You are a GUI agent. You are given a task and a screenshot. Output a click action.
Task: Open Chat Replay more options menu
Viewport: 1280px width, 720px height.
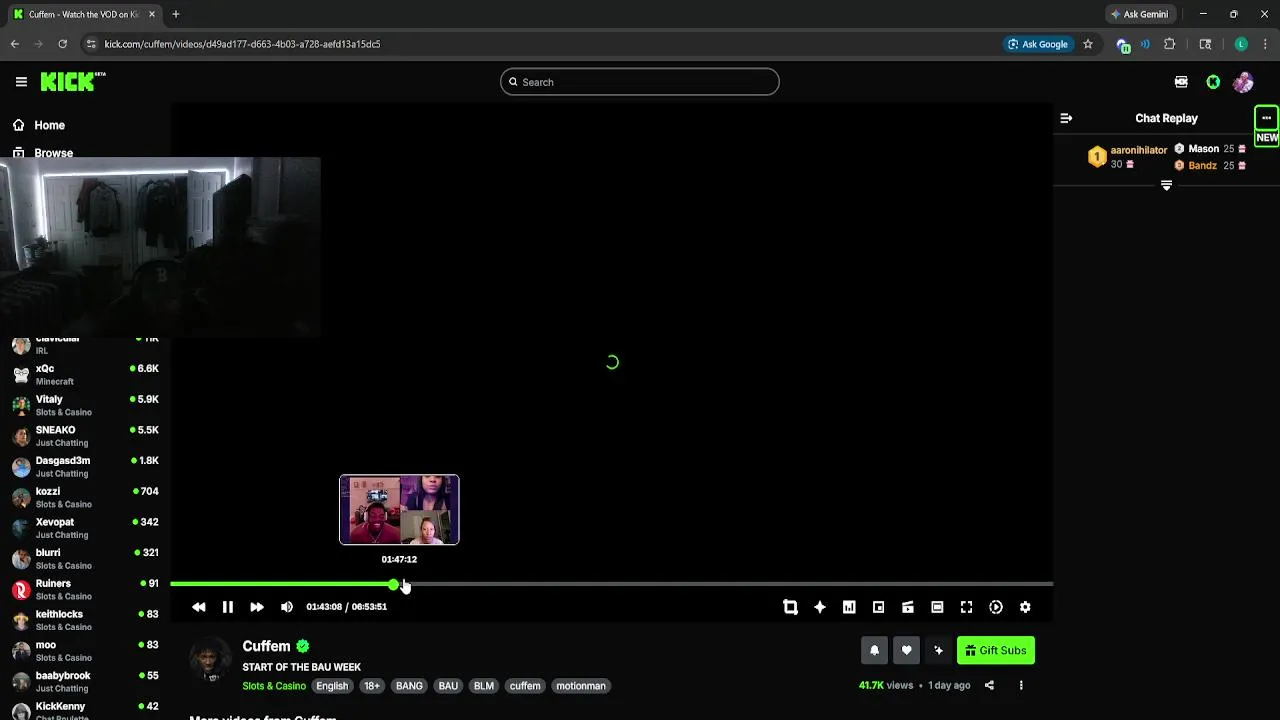[1266, 118]
